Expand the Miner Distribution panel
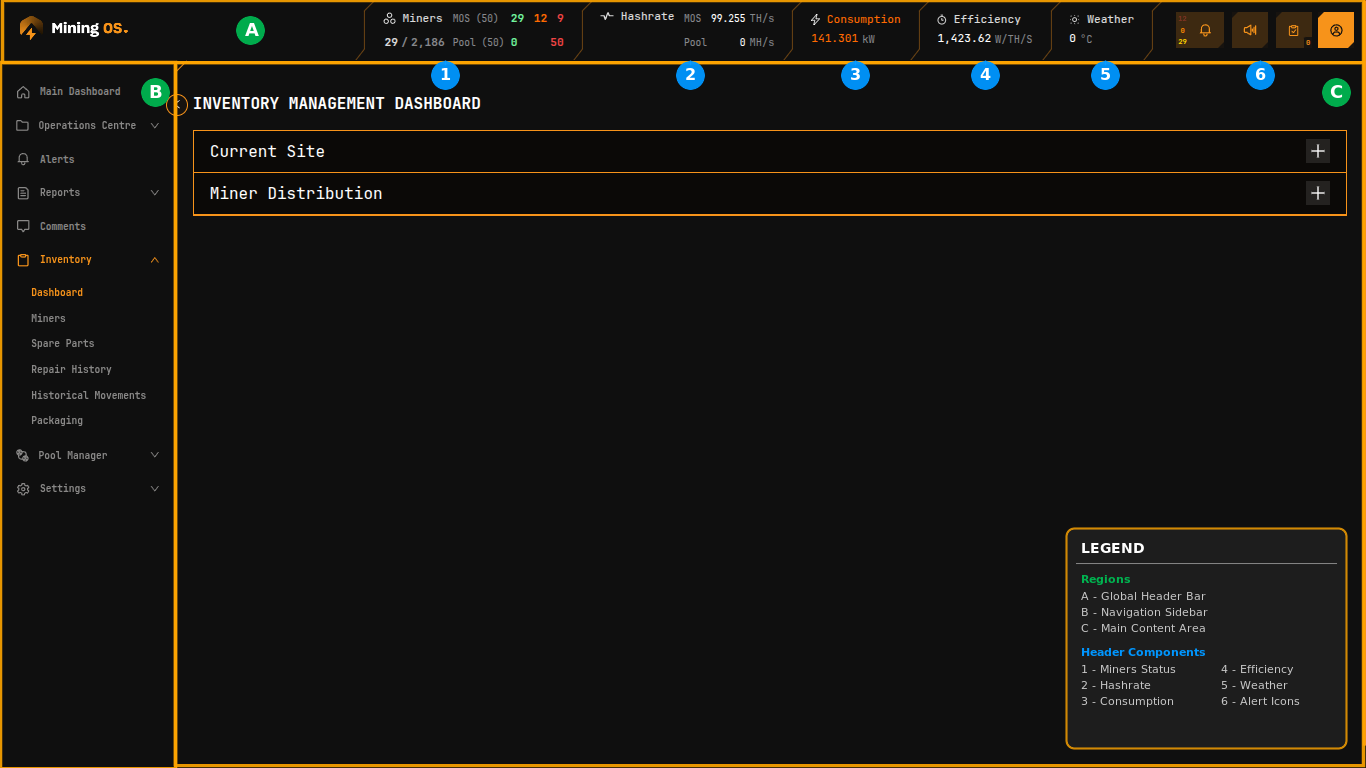Screen dimensions: 1366x768 [x=1317, y=193]
